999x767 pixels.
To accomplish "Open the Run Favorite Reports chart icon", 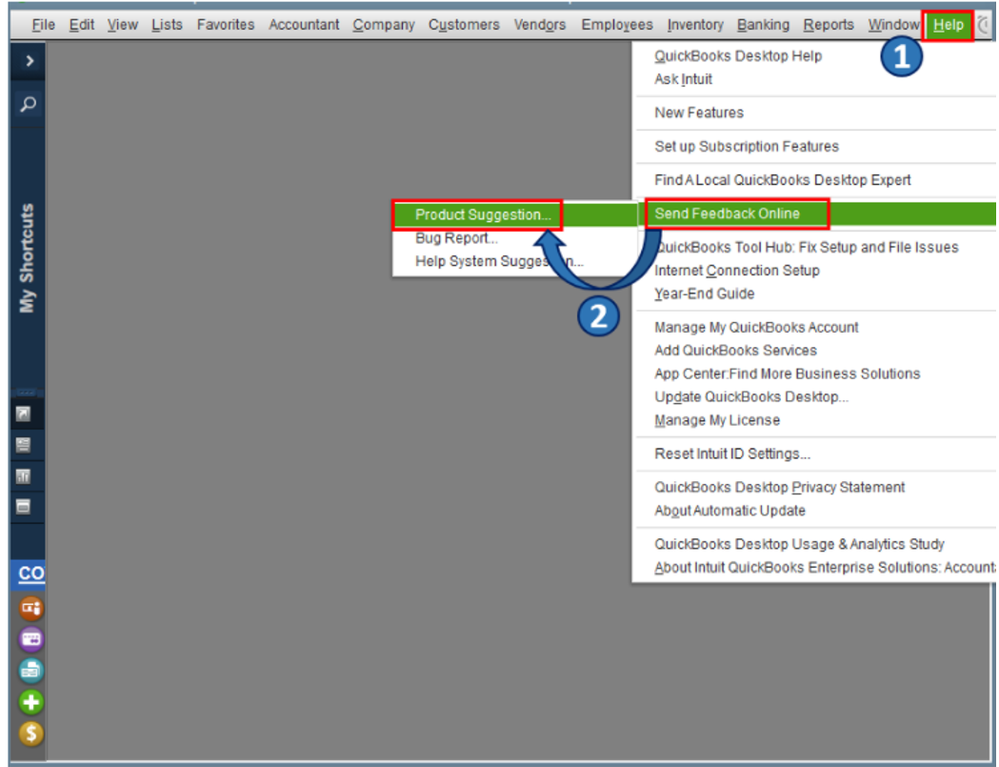I will point(23,476).
